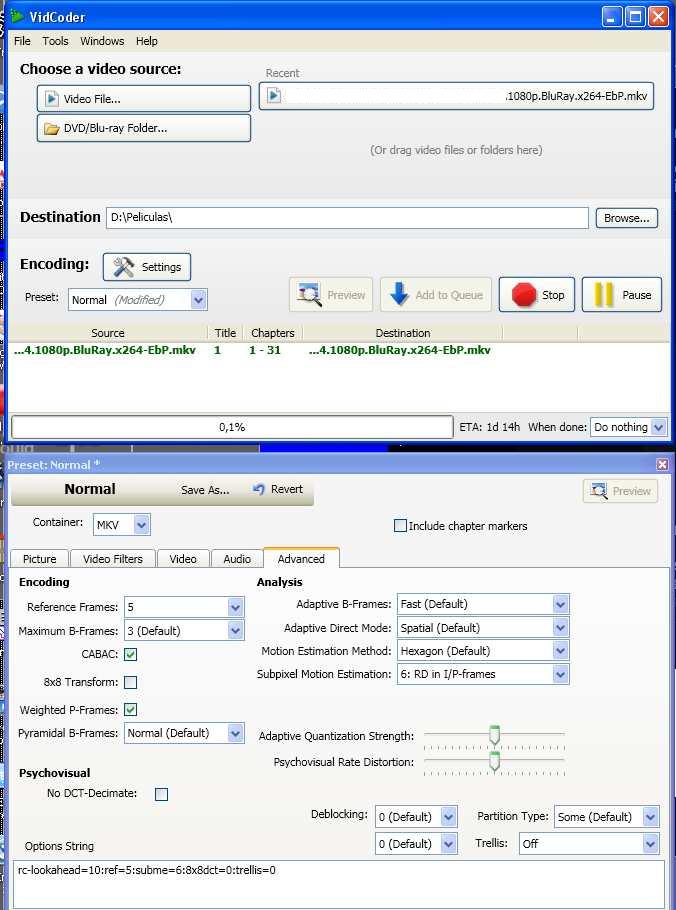The width and height of the screenshot is (676, 910).
Task: Open the Help menu
Action: point(147,41)
